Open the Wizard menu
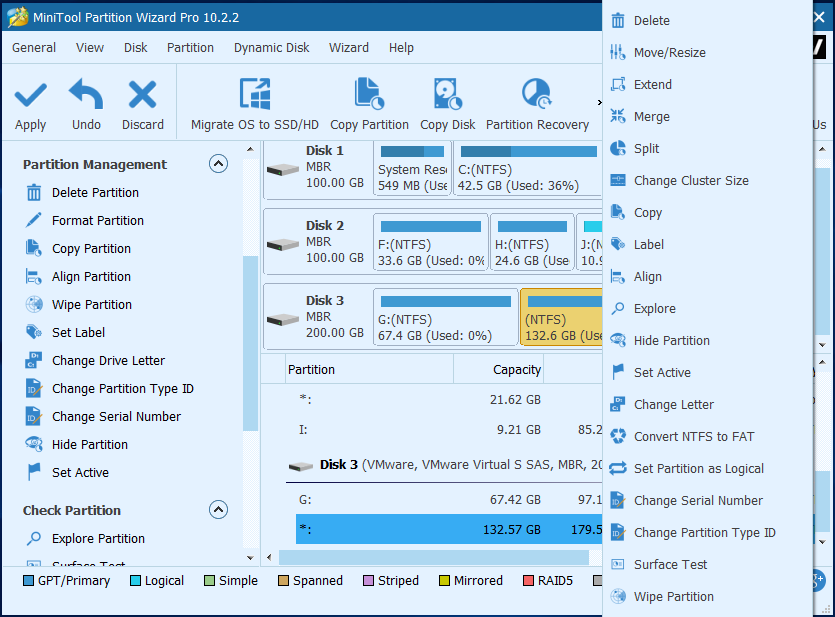Viewport: 835px width, 617px height. click(x=348, y=47)
